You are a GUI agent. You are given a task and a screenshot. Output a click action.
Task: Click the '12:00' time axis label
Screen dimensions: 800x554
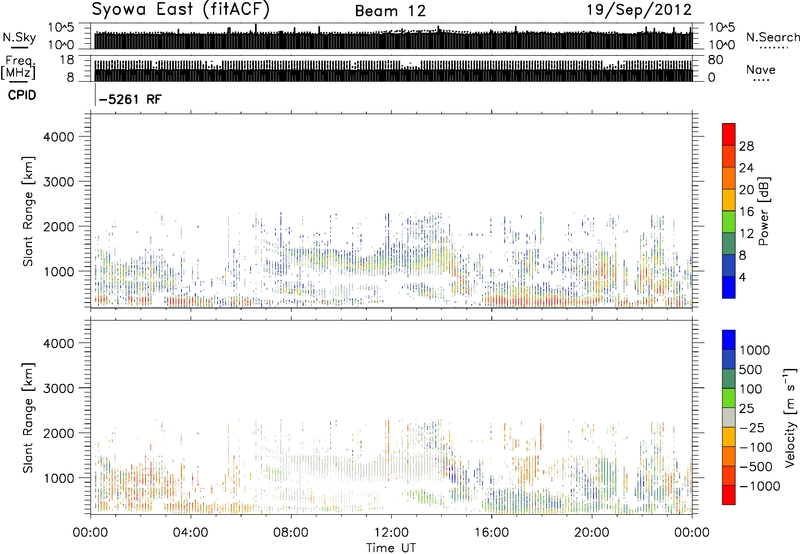point(391,532)
